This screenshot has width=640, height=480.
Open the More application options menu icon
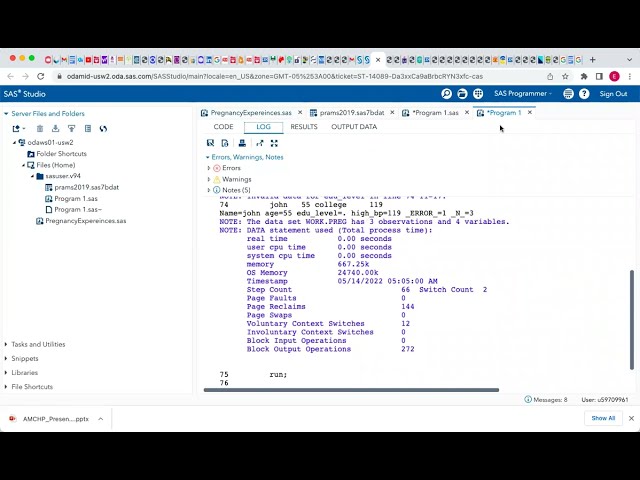(x=568, y=94)
